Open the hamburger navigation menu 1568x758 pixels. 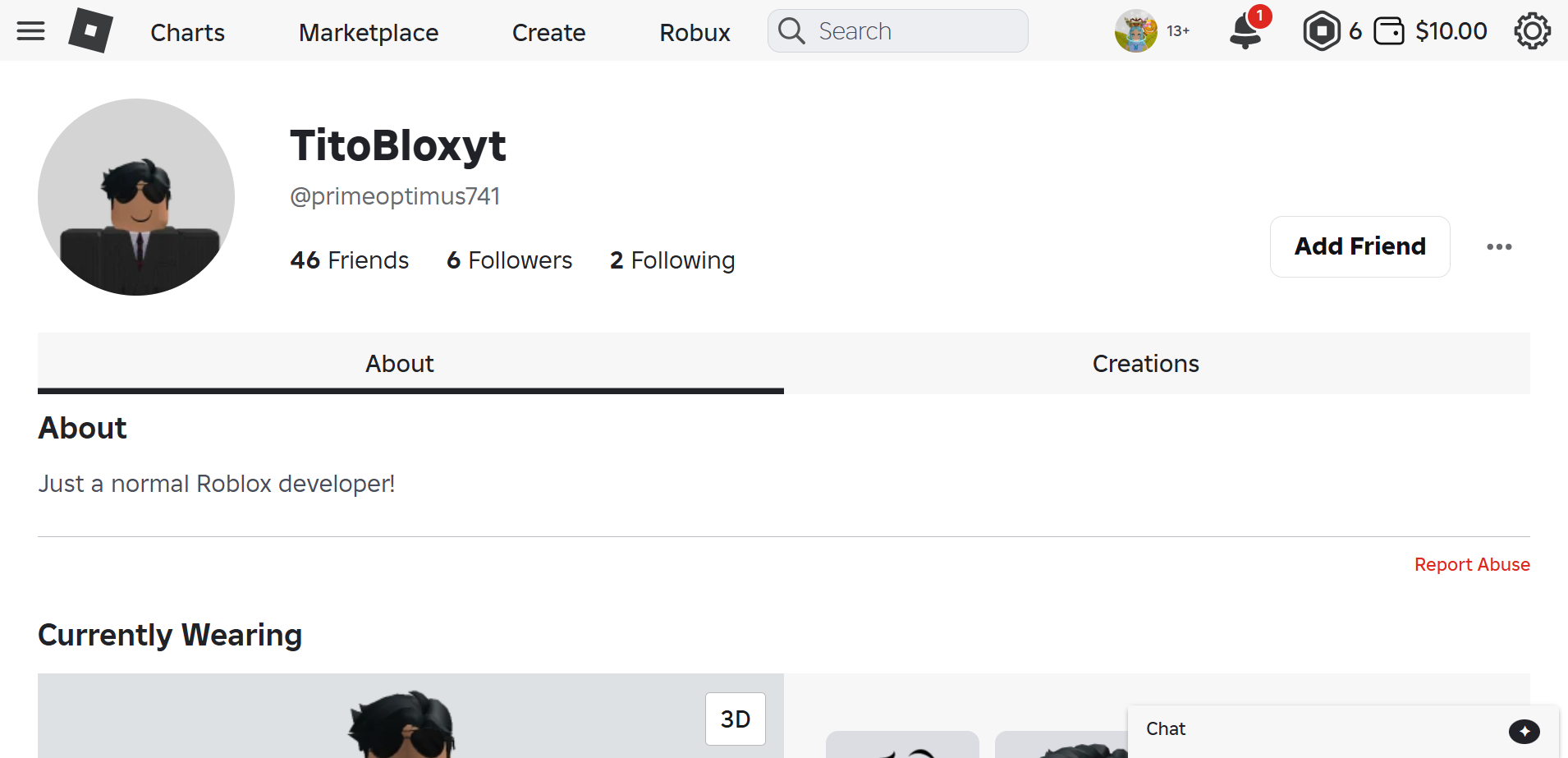31,31
